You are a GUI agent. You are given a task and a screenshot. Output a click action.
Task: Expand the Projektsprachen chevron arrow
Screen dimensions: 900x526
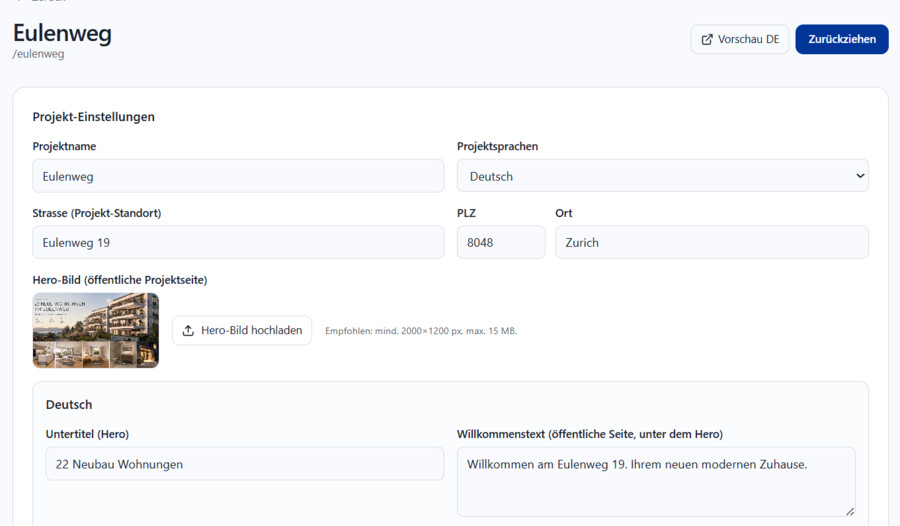[x=860, y=176]
